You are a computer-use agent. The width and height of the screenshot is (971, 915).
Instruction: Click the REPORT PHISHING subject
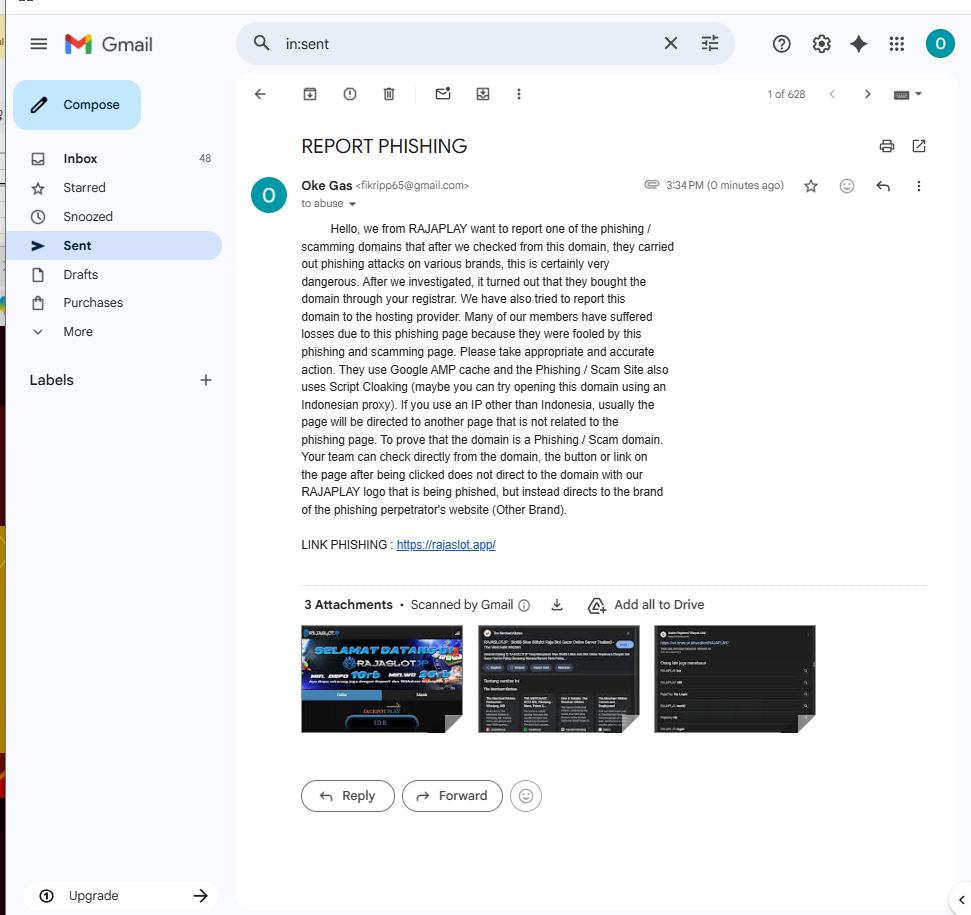click(384, 146)
